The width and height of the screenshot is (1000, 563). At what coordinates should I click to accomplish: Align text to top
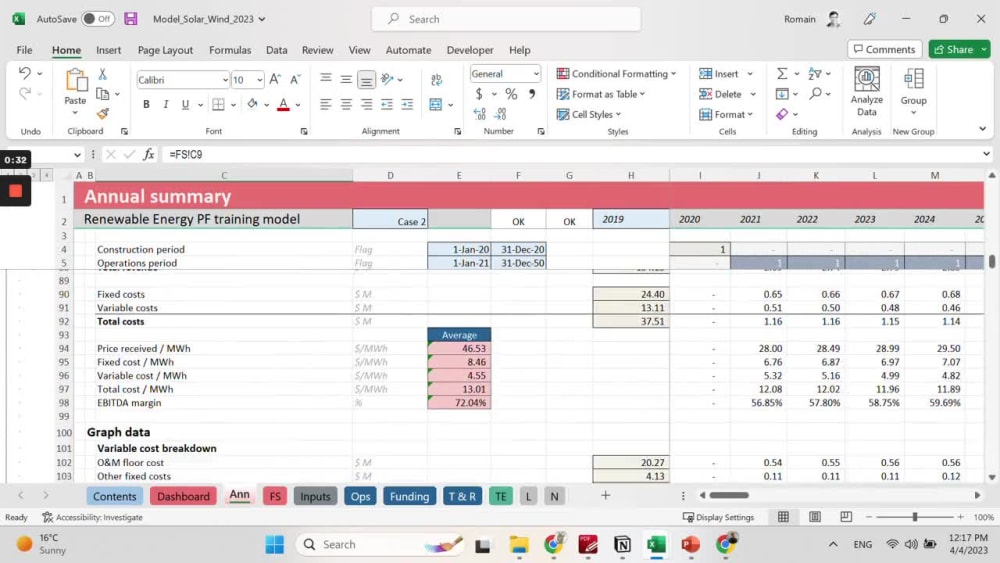coord(326,79)
